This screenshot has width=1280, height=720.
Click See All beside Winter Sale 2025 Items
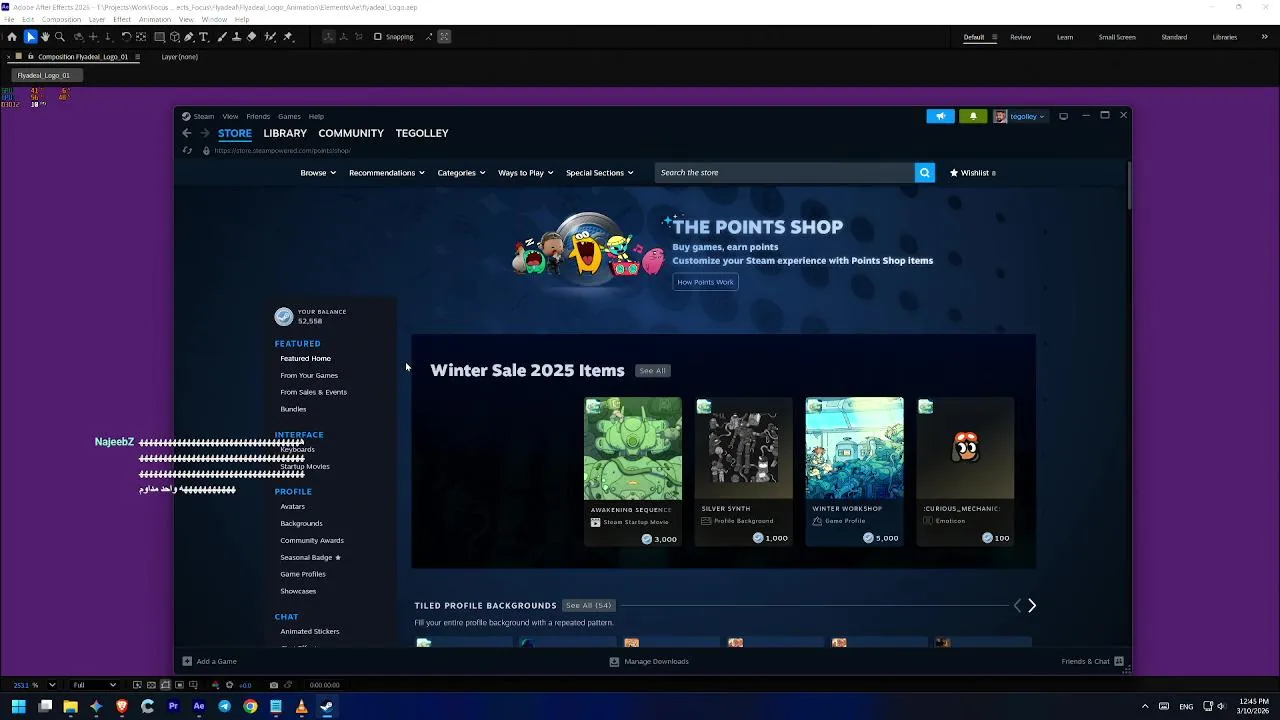point(652,371)
